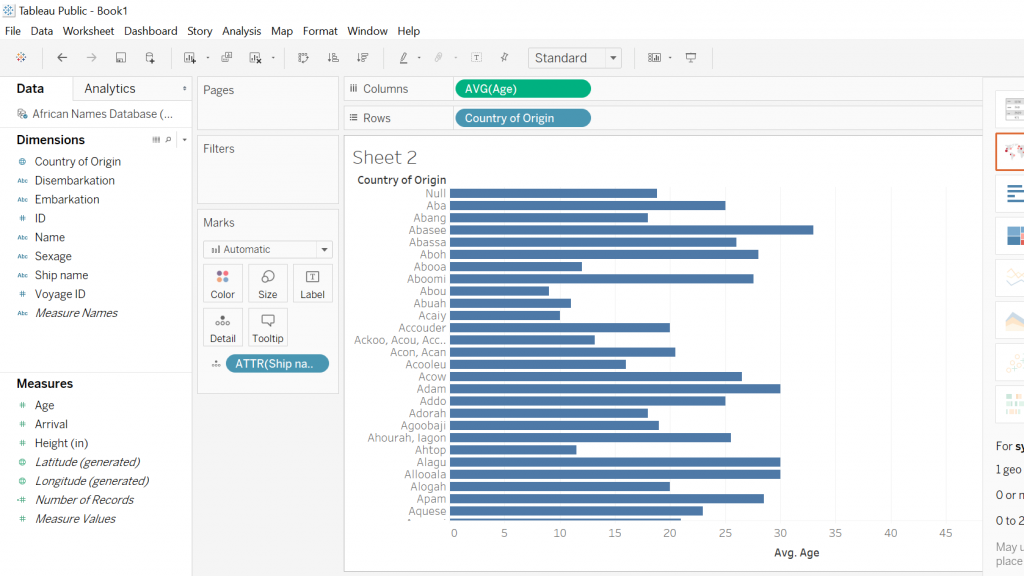Switch to the Analytics tab
Screen dimensions: 1024x576
tap(110, 89)
